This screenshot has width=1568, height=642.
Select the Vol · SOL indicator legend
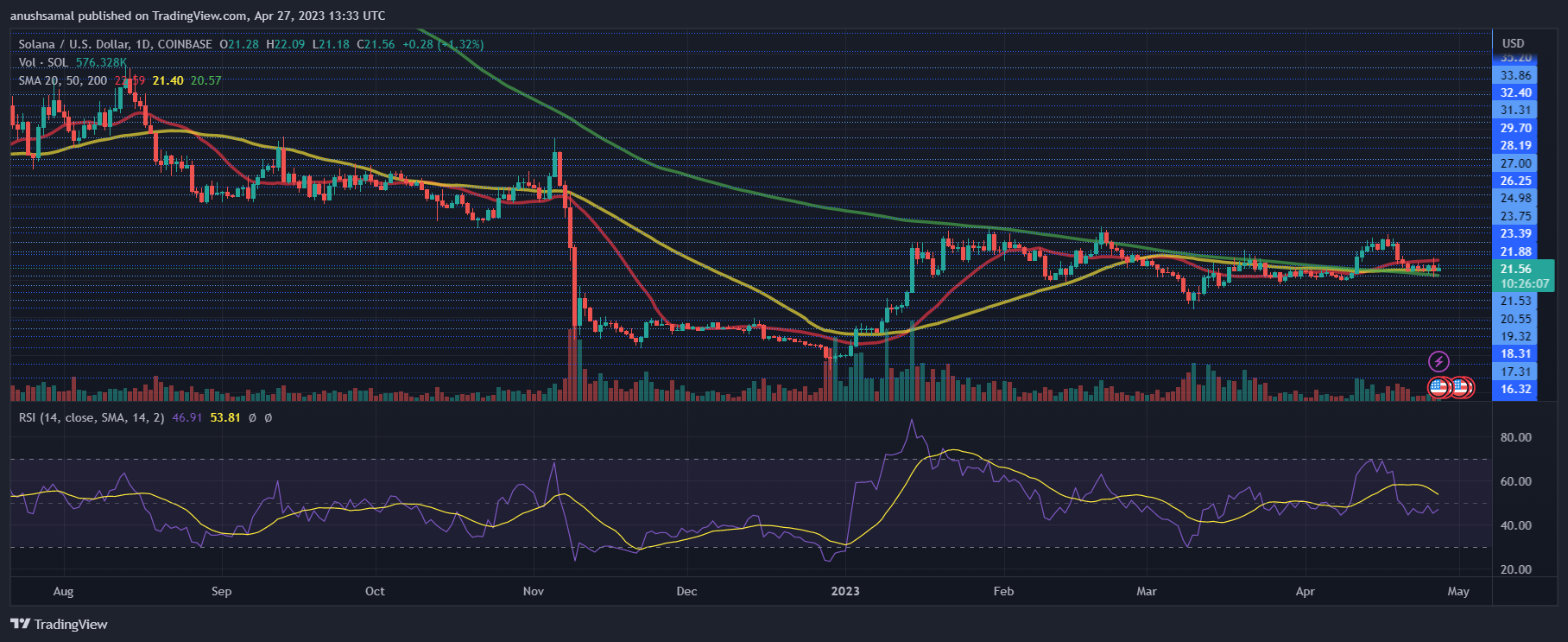(43, 62)
